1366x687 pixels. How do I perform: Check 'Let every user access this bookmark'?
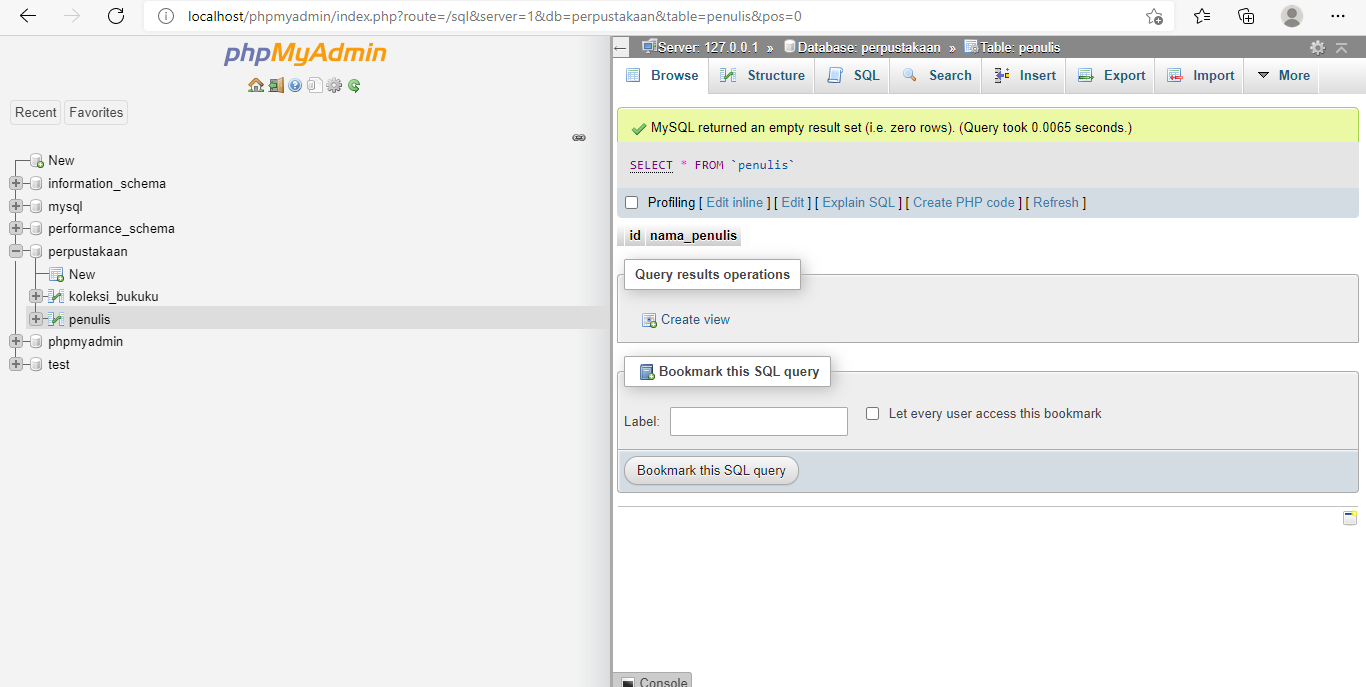(872, 413)
